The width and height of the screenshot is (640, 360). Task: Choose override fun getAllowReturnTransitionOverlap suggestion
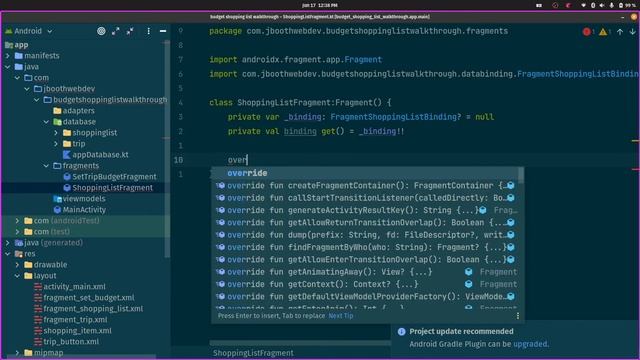click(364, 222)
